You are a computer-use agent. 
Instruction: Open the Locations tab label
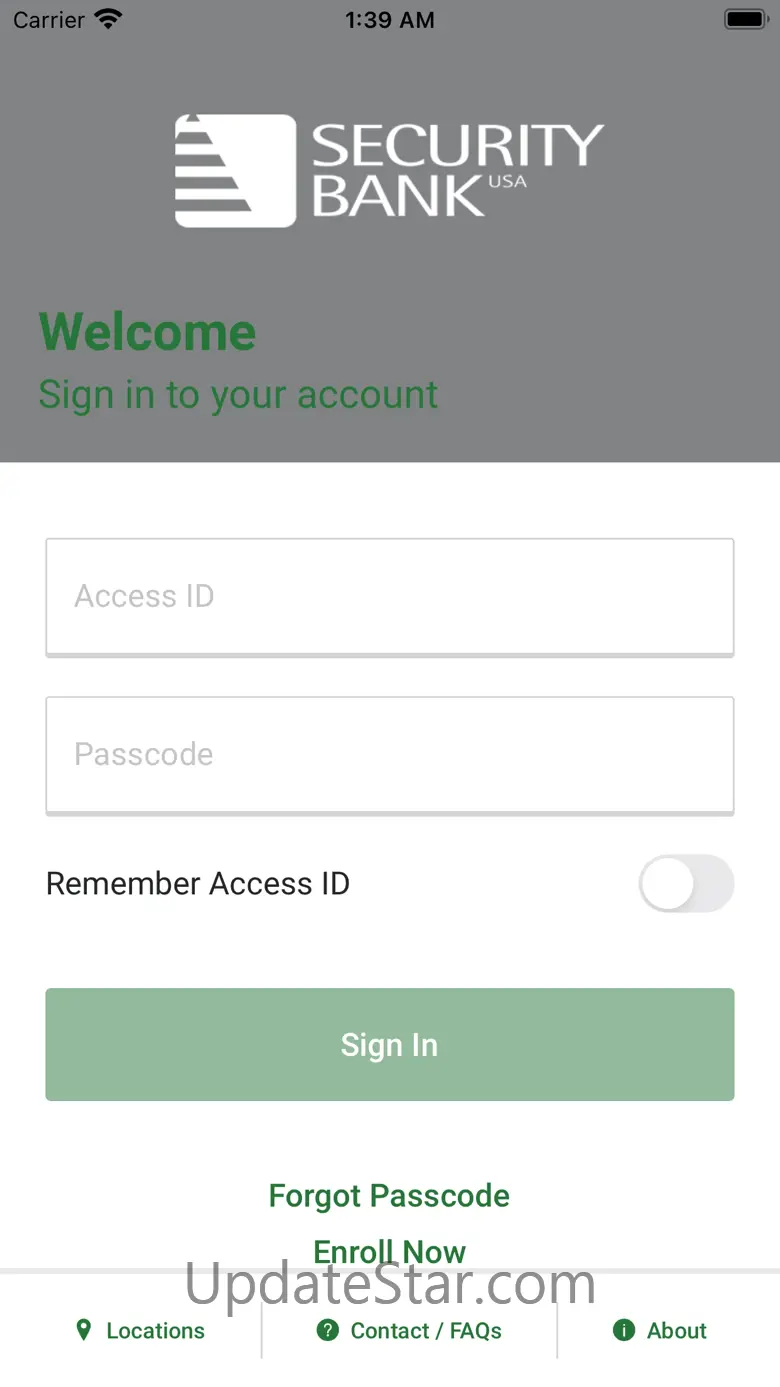point(155,1331)
